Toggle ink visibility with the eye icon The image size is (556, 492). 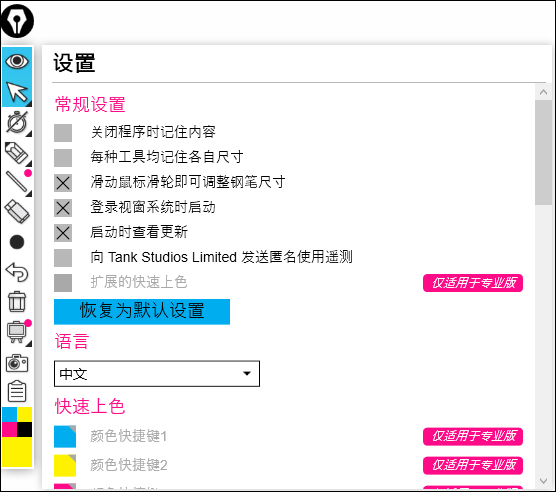click(x=17, y=61)
